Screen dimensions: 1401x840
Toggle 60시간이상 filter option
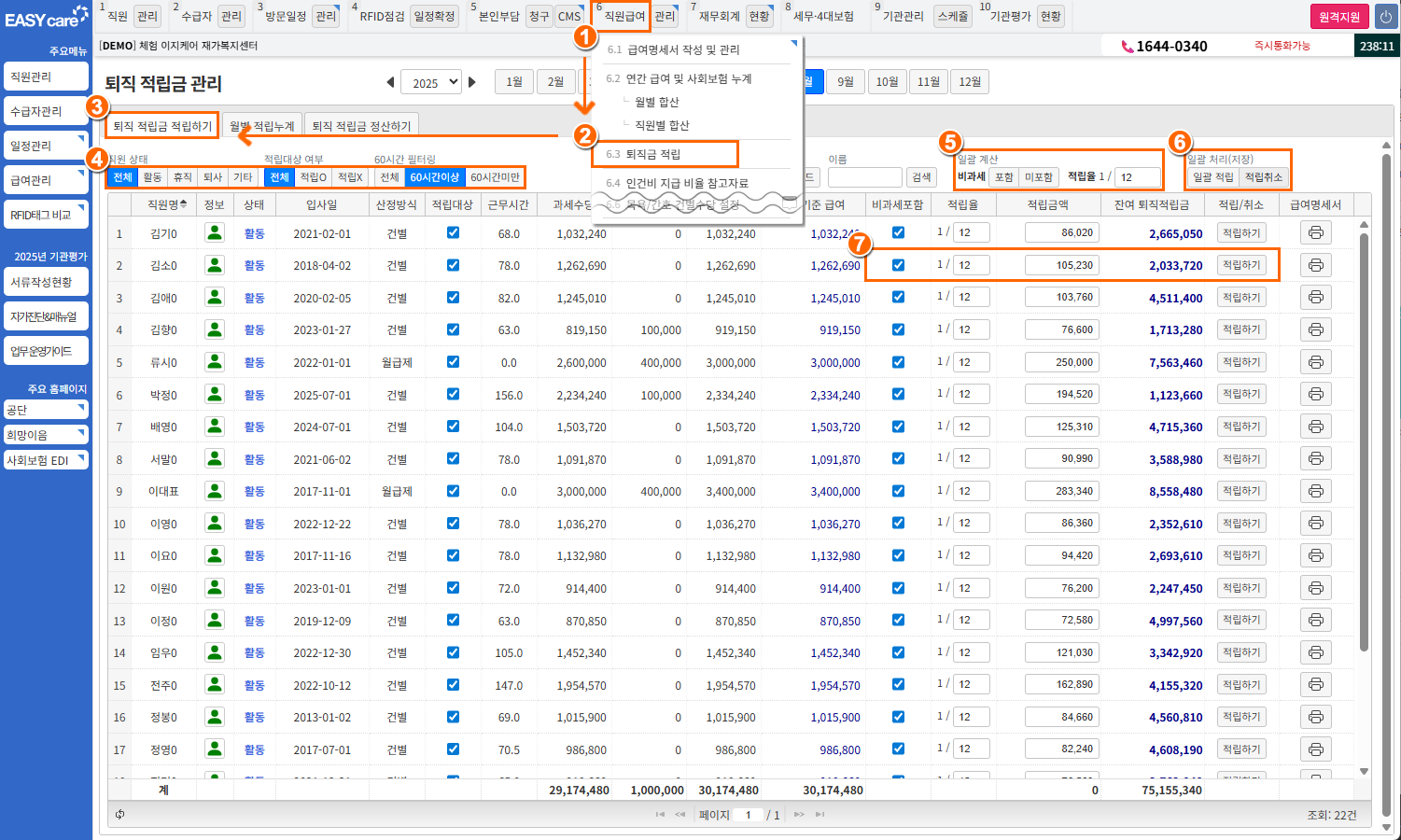click(x=434, y=177)
